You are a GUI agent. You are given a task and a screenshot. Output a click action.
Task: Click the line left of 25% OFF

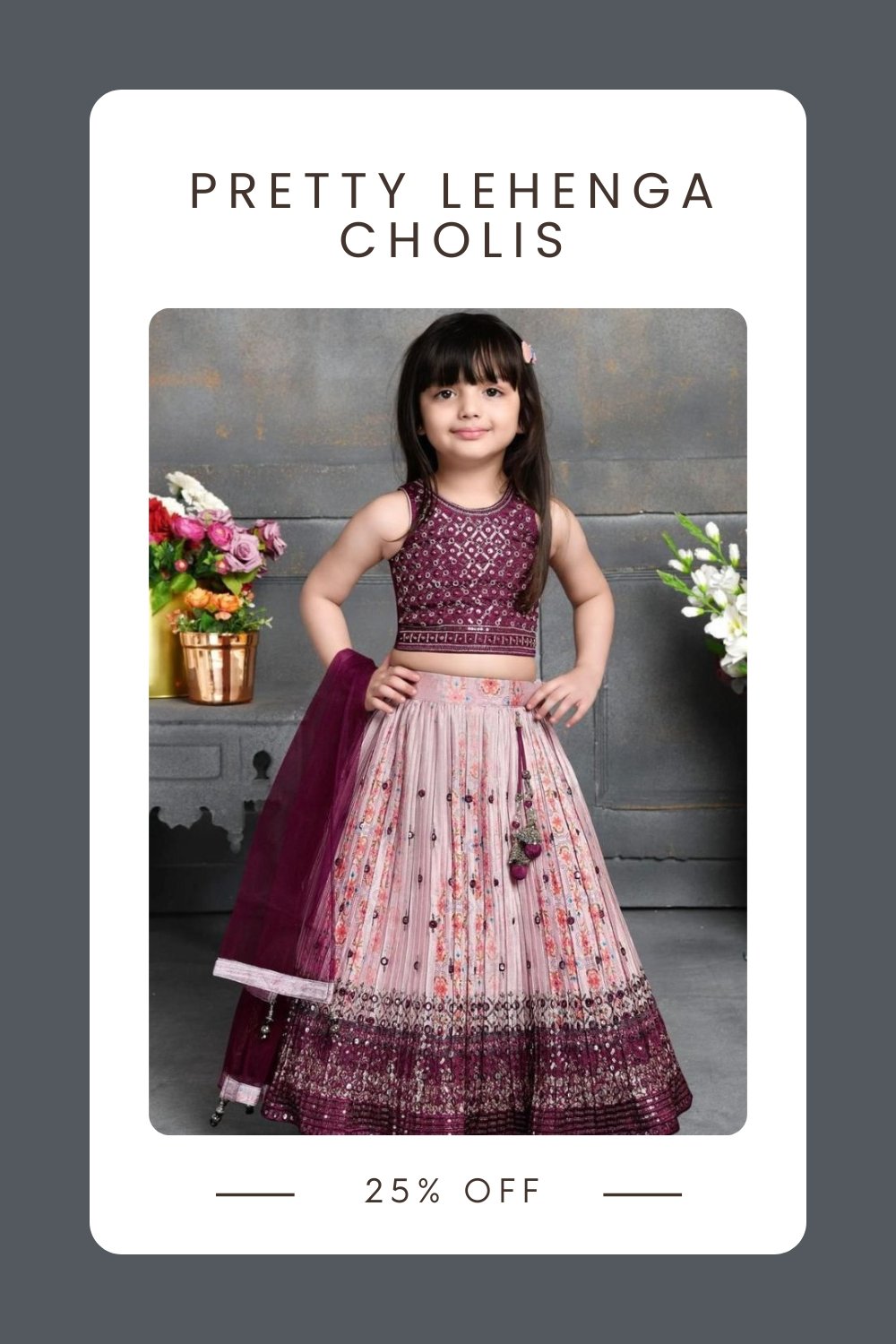click(255, 1194)
